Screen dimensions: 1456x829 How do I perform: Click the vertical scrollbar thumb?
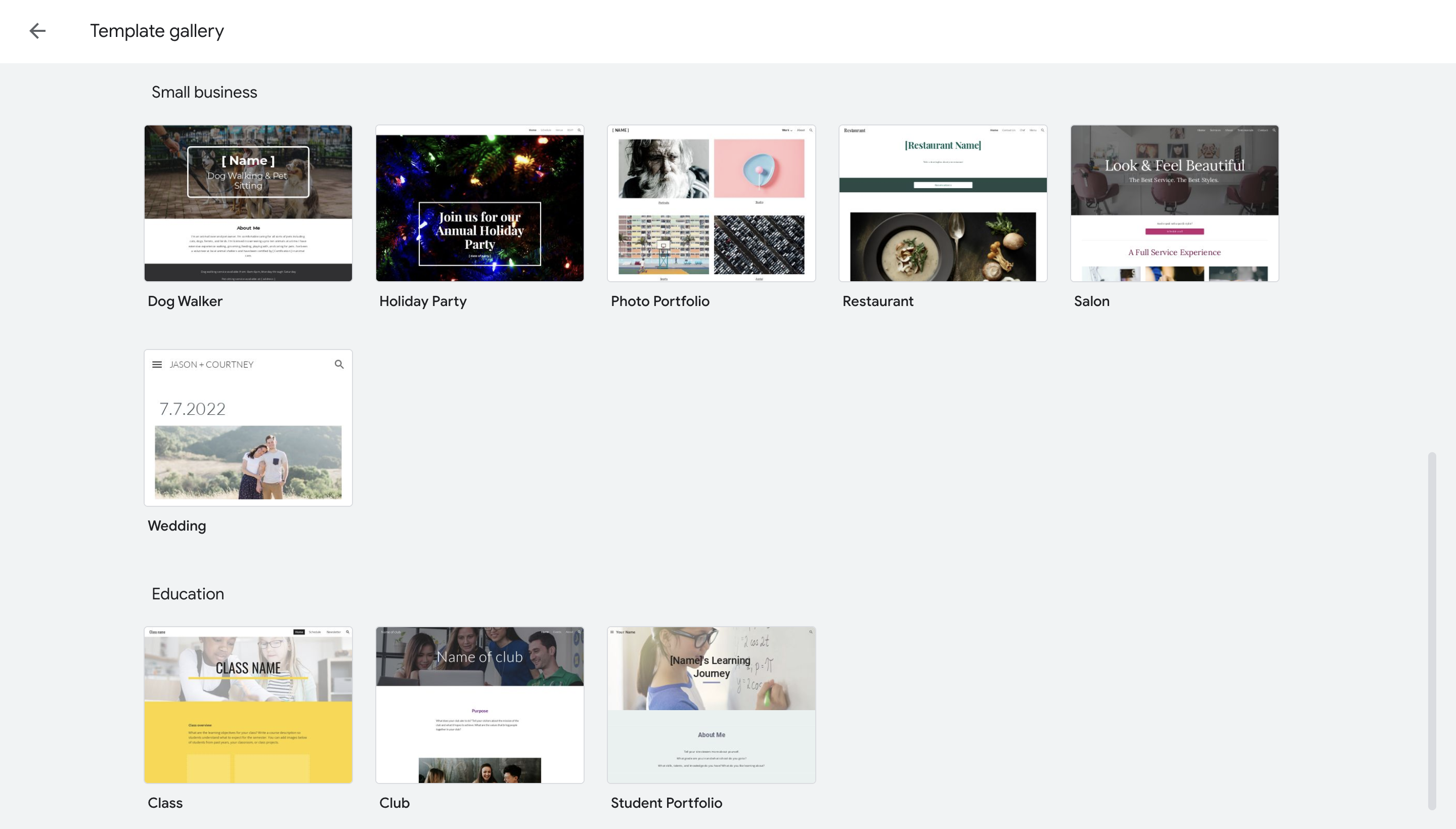(1432, 630)
